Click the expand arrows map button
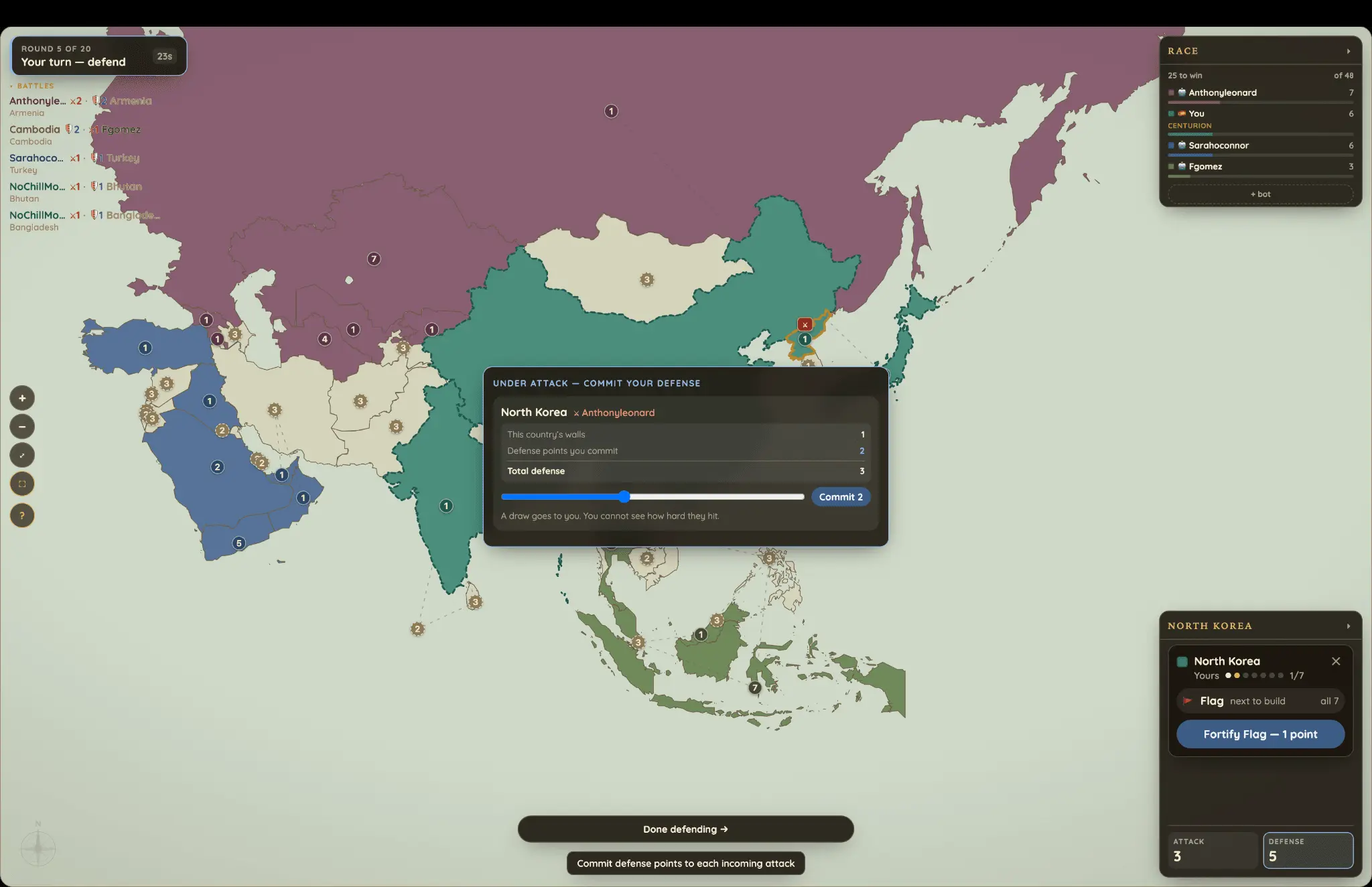 (x=22, y=456)
